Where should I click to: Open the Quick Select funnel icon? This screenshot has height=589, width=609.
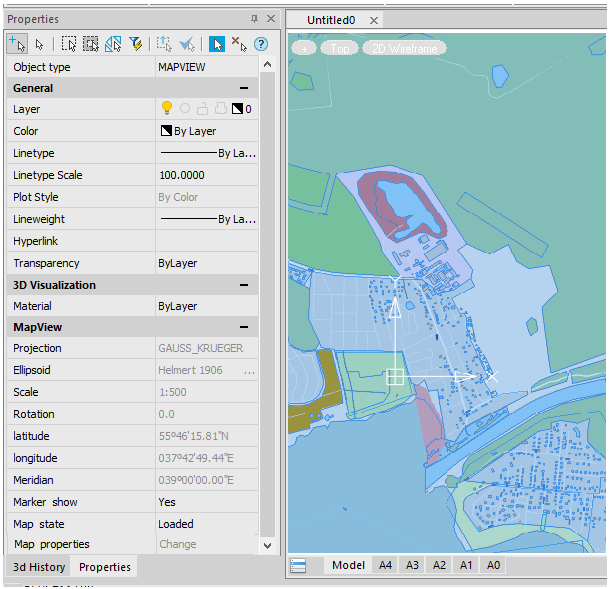(136, 43)
